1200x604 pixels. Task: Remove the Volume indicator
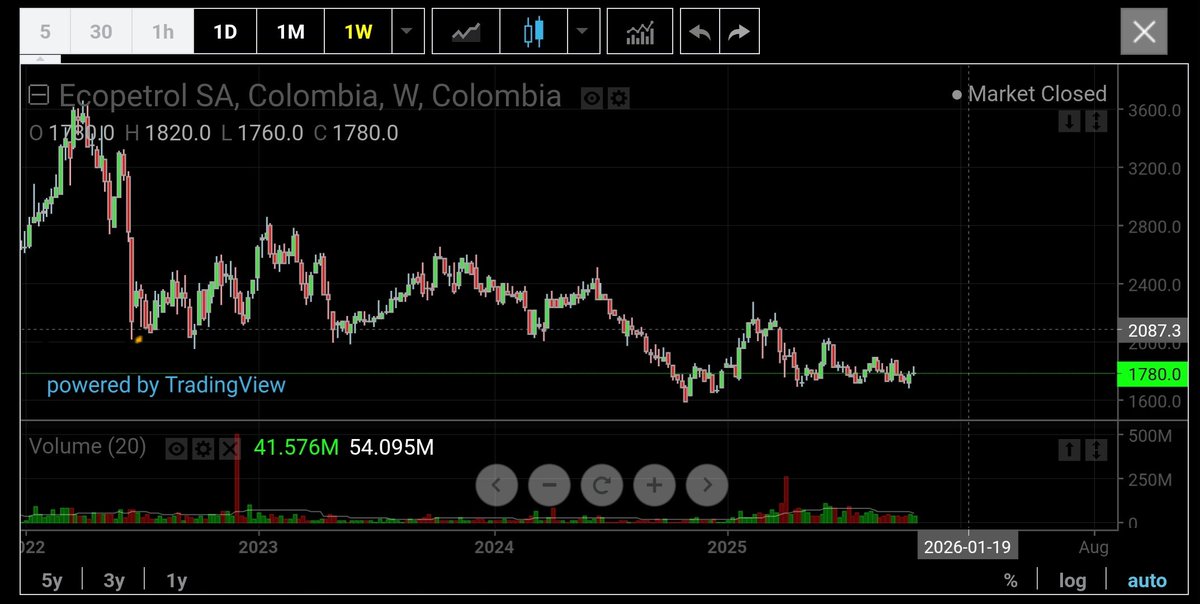tap(230, 449)
